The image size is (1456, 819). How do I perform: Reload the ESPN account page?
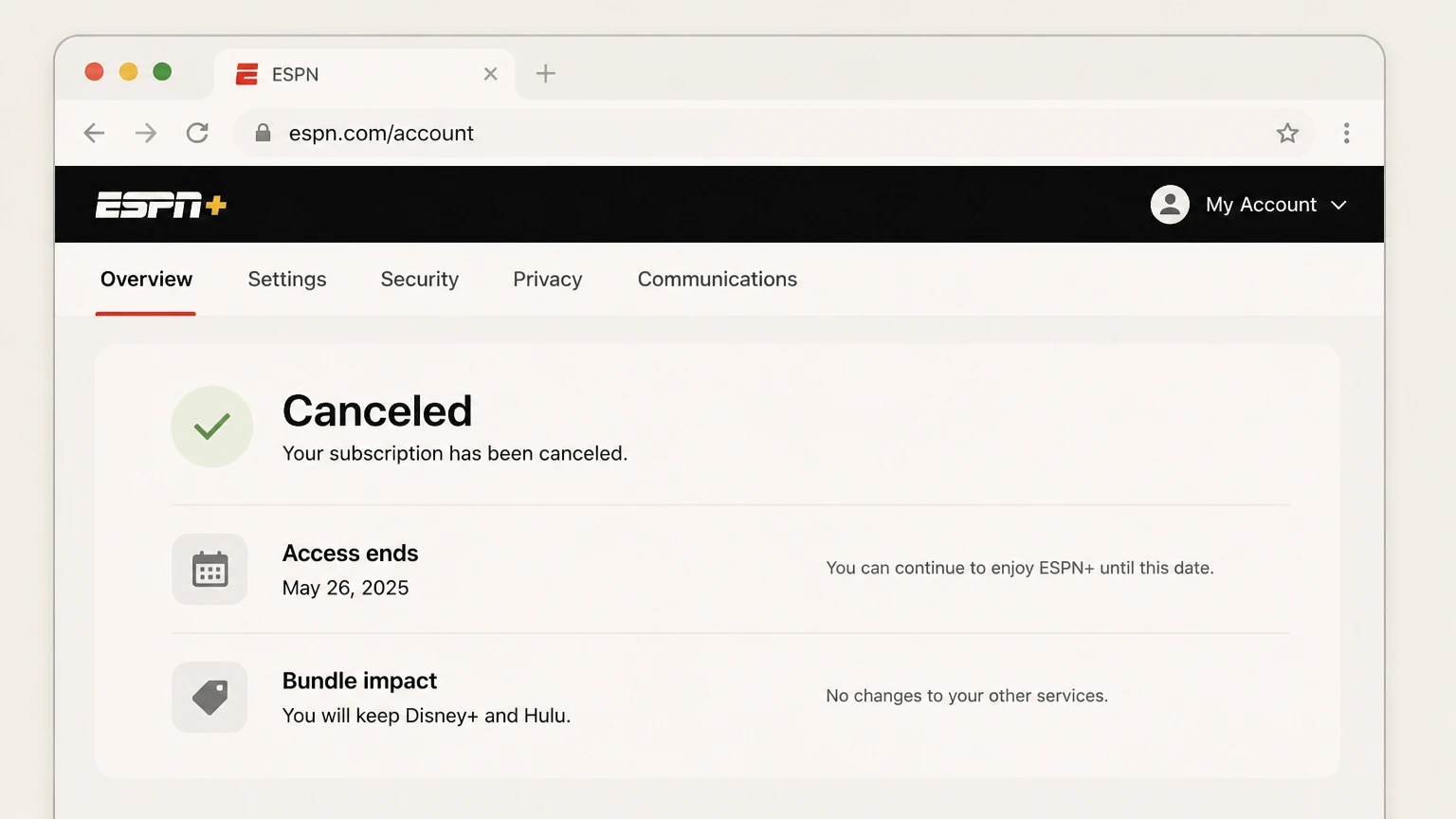(x=197, y=133)
